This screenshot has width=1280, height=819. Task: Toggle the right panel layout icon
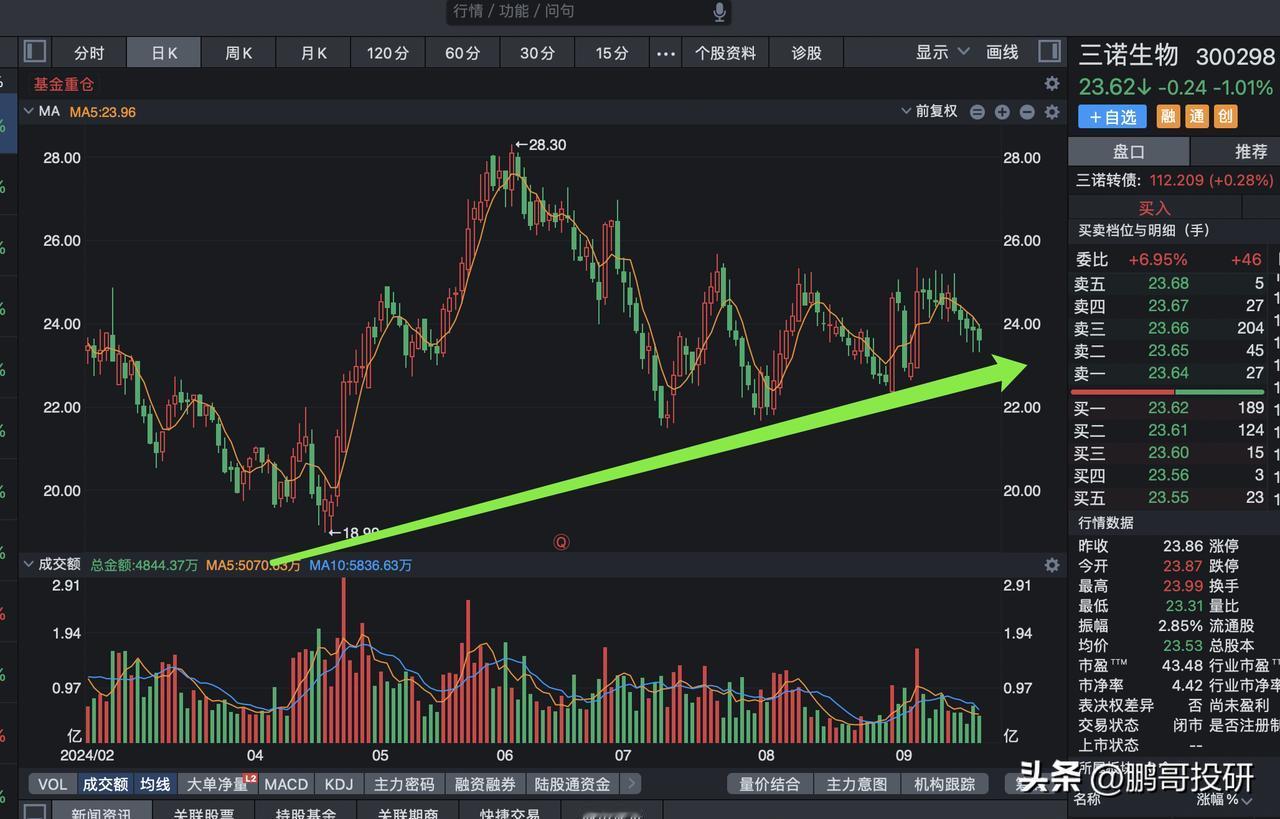pyautogui.click(x=1050, y=51)
